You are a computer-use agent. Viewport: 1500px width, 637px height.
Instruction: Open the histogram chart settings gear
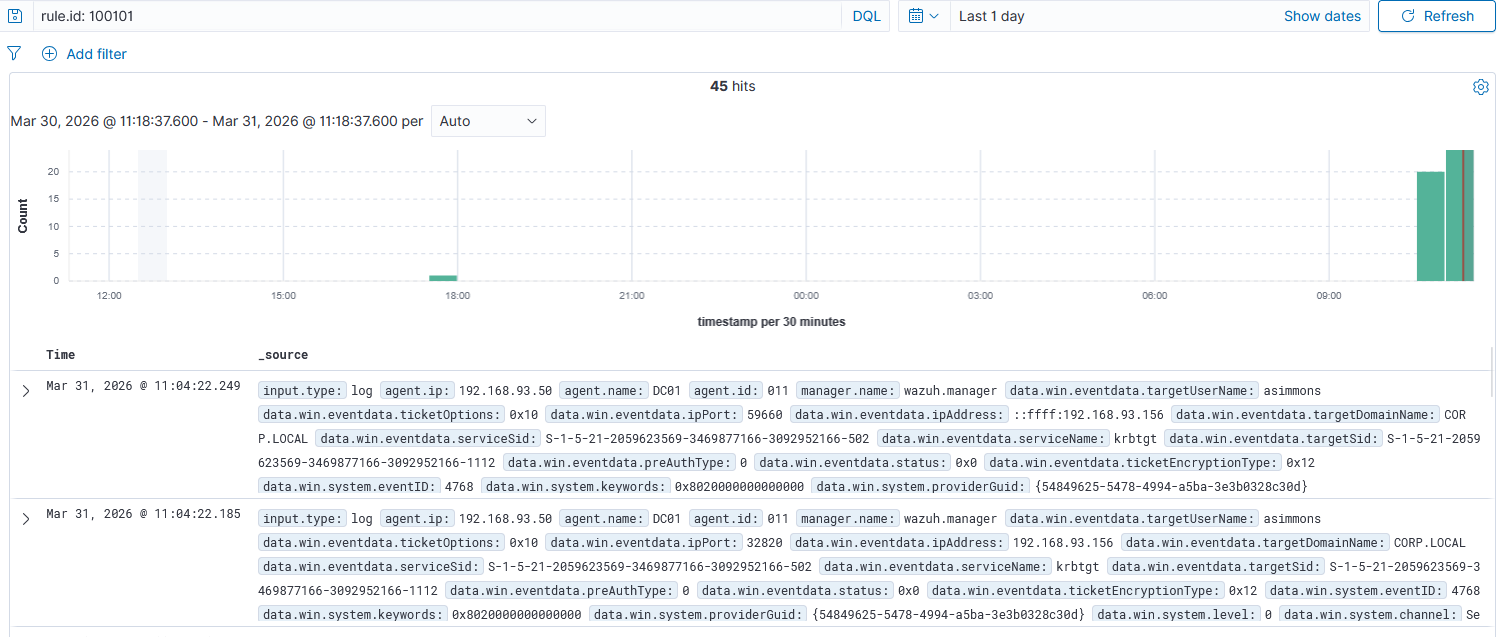click(x=1481, y=87)
